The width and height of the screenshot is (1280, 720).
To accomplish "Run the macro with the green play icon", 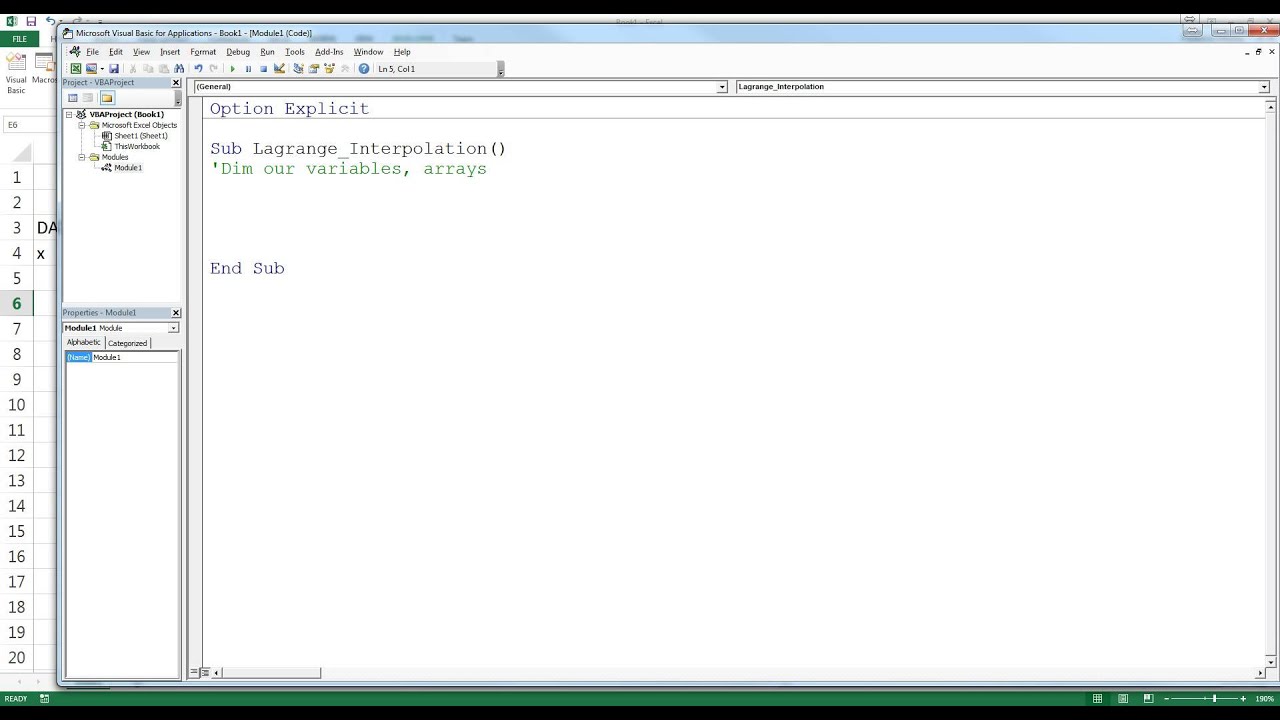I will pyautogui.click(x=232, y=69).
